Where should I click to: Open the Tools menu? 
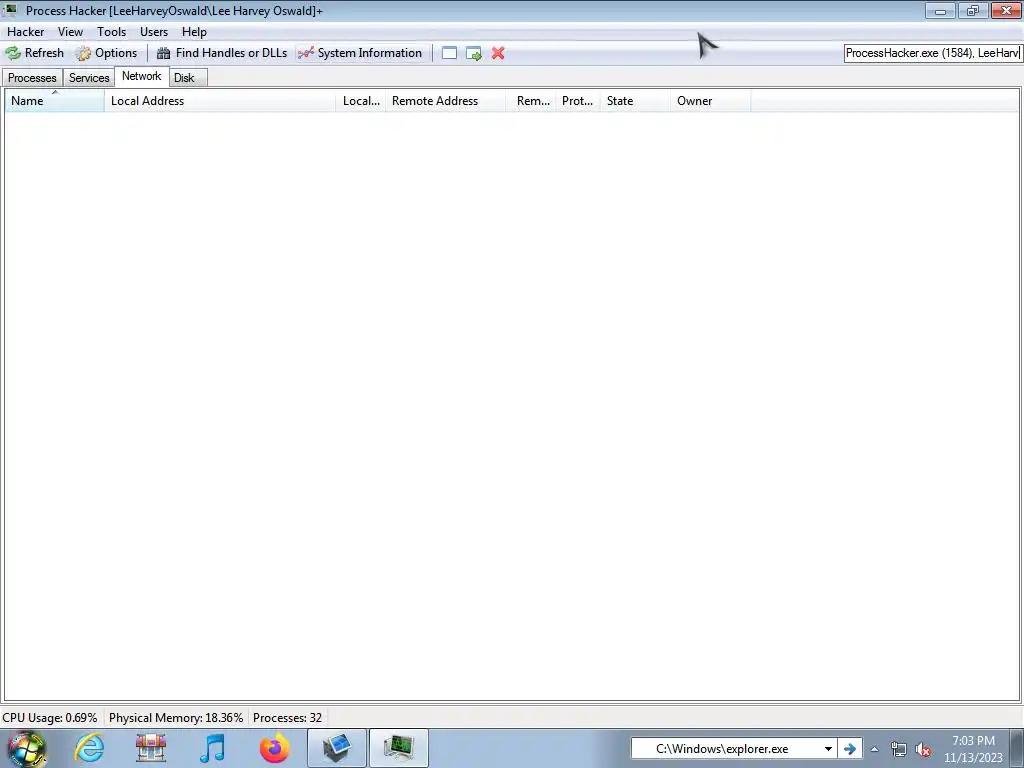pyautogui.click(x=111, y=31)
